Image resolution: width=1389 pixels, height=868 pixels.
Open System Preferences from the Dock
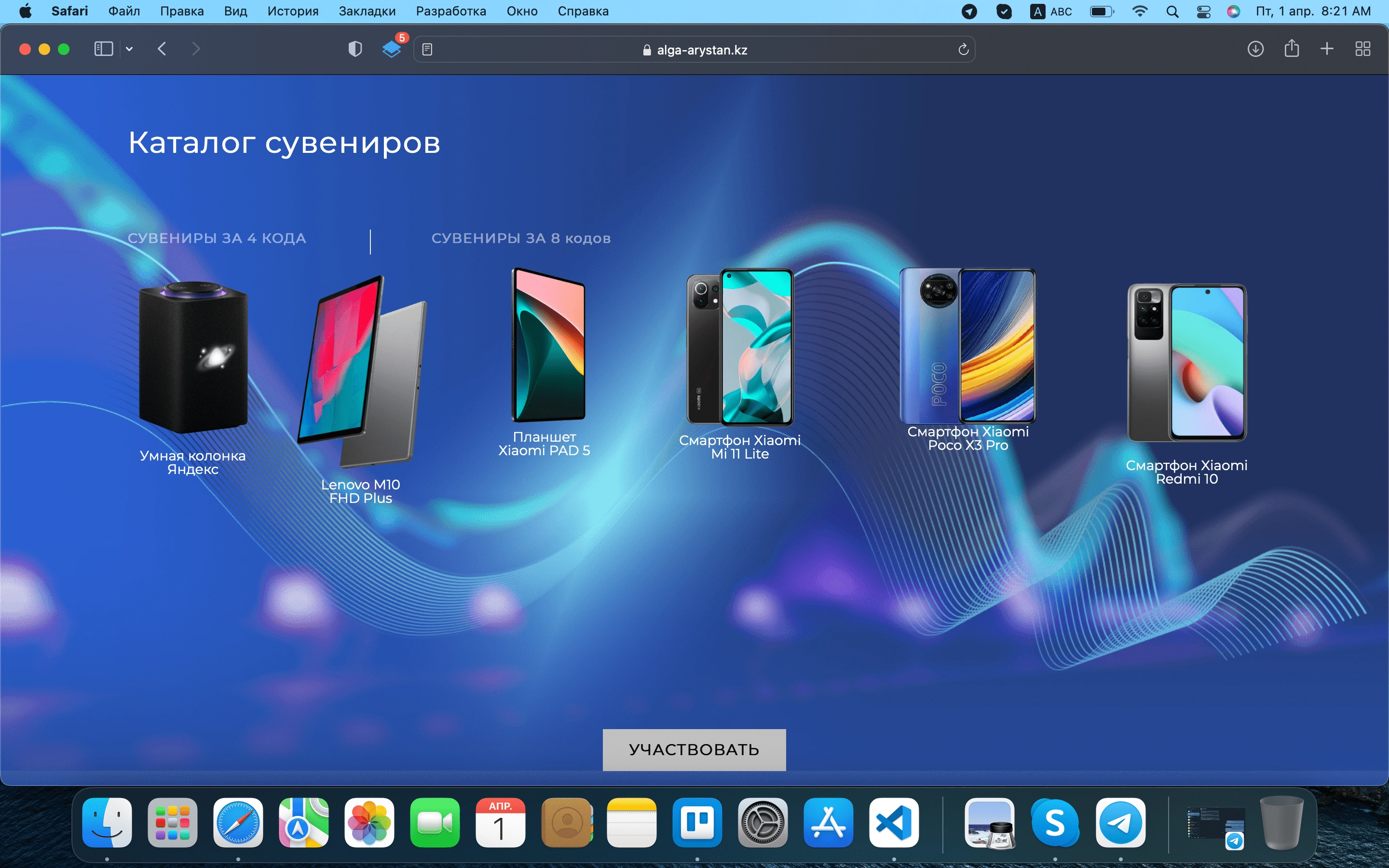coord(763,823)
